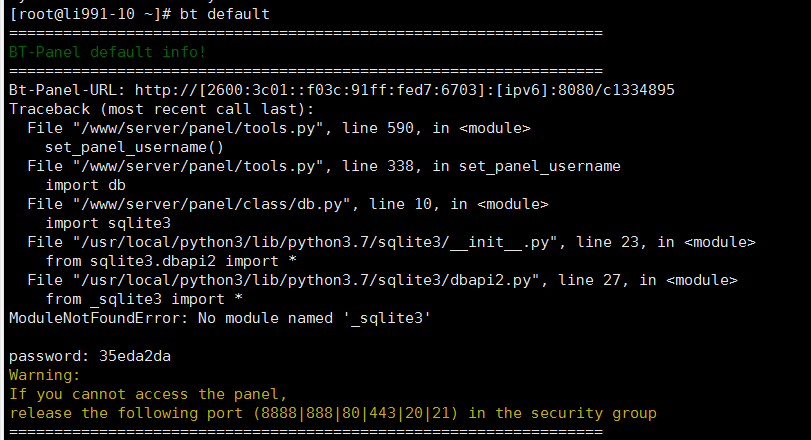The height and width of the screenshot is (440, 811).
Task: Click the password value 35eda2da
Action: click(134, 356)
